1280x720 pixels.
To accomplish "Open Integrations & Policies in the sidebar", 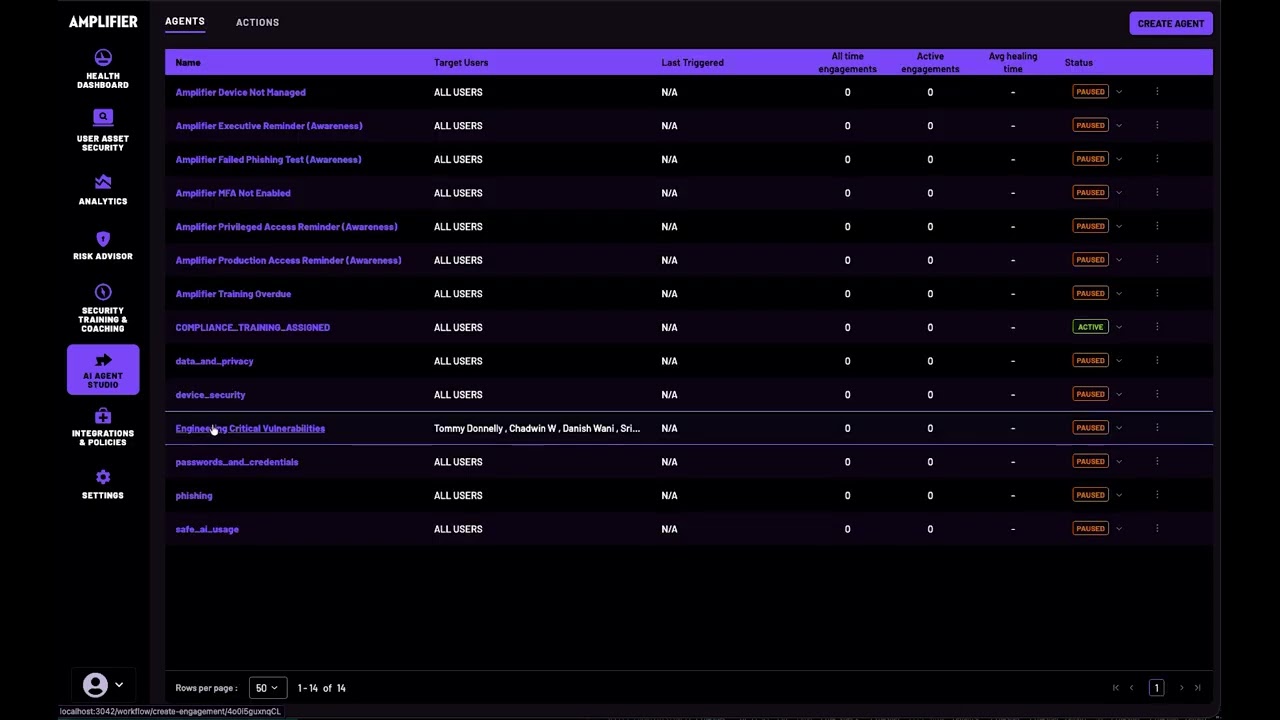I will pyautogui.click(x=103, y=427).
